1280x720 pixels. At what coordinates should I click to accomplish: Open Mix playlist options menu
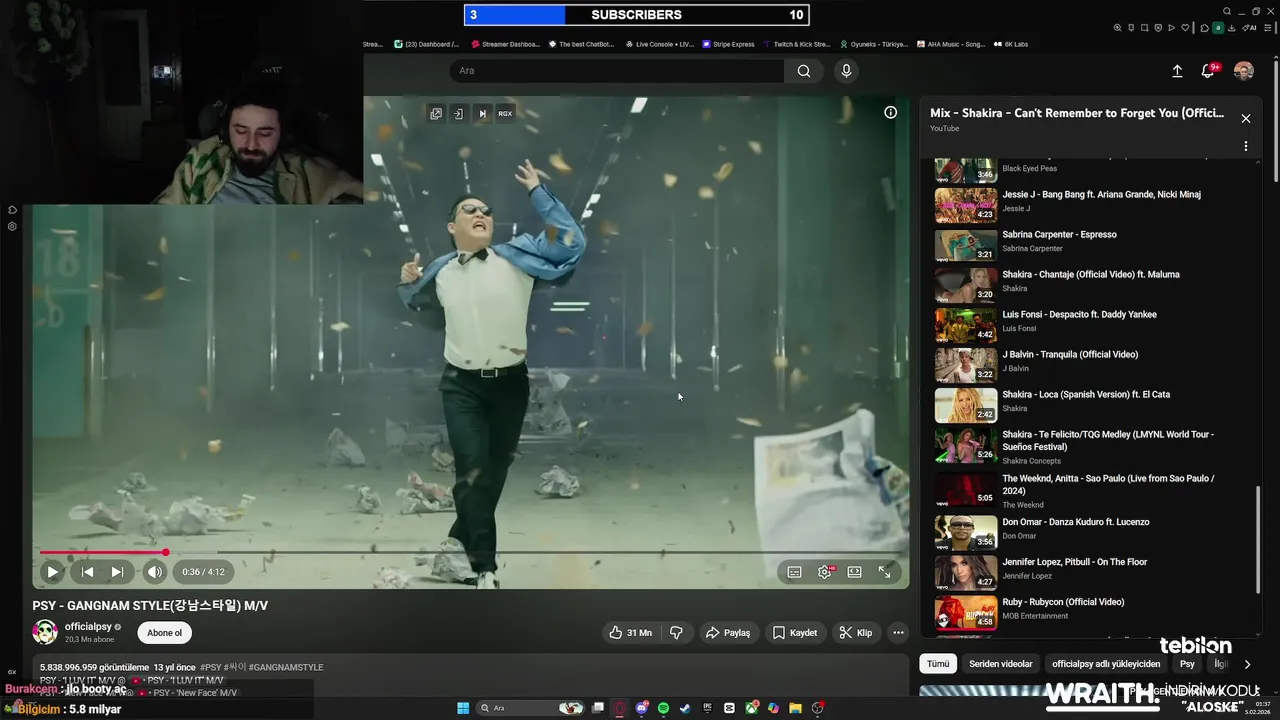[x=1246, y=146]
